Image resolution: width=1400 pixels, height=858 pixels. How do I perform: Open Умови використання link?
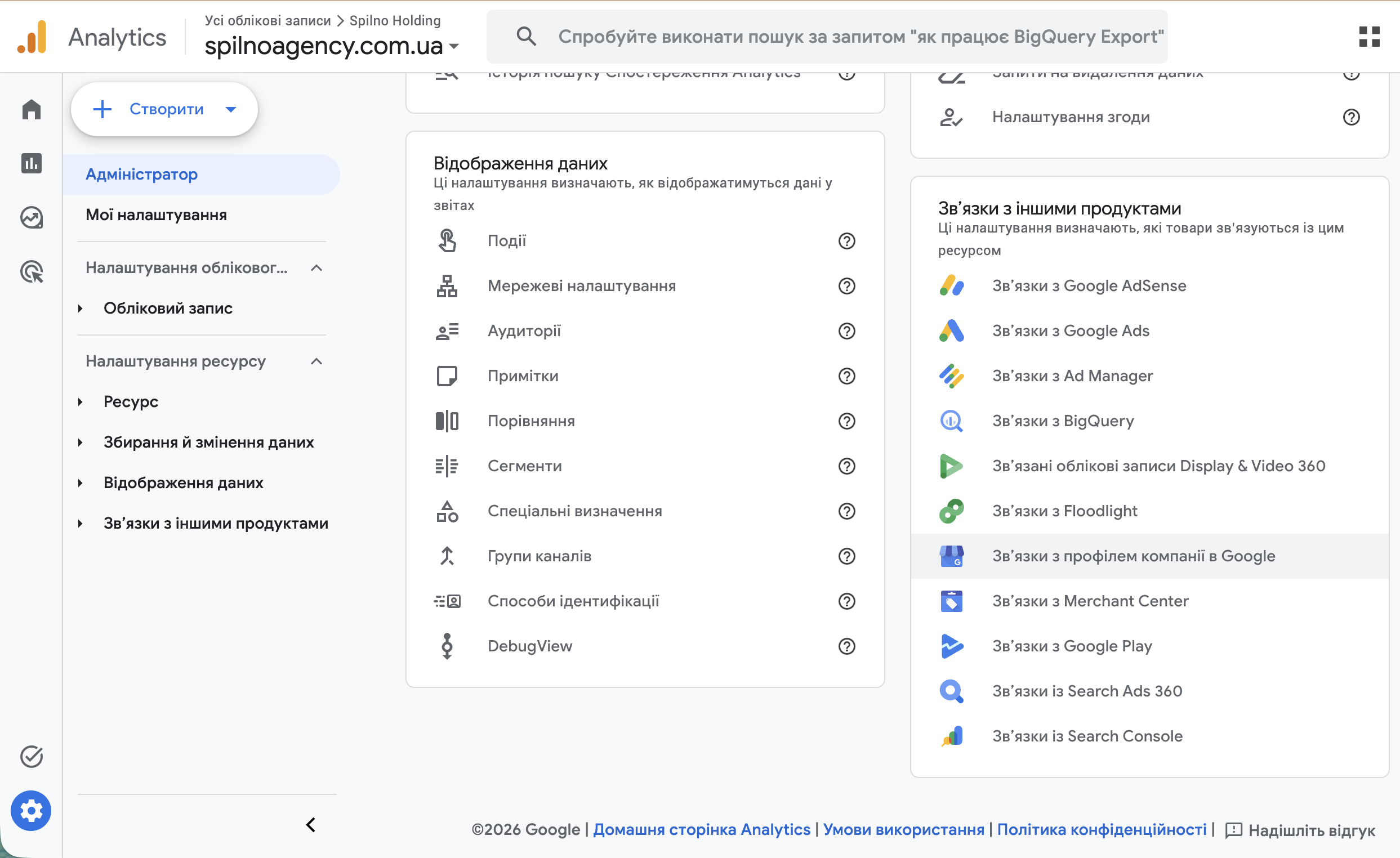pyautogui.click(x=903, y=829)
